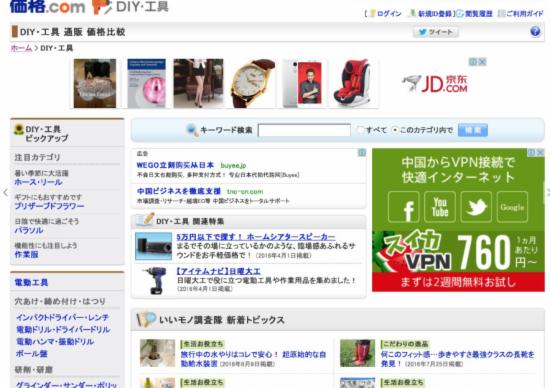Click the keyword search input field

click(304, 130)
